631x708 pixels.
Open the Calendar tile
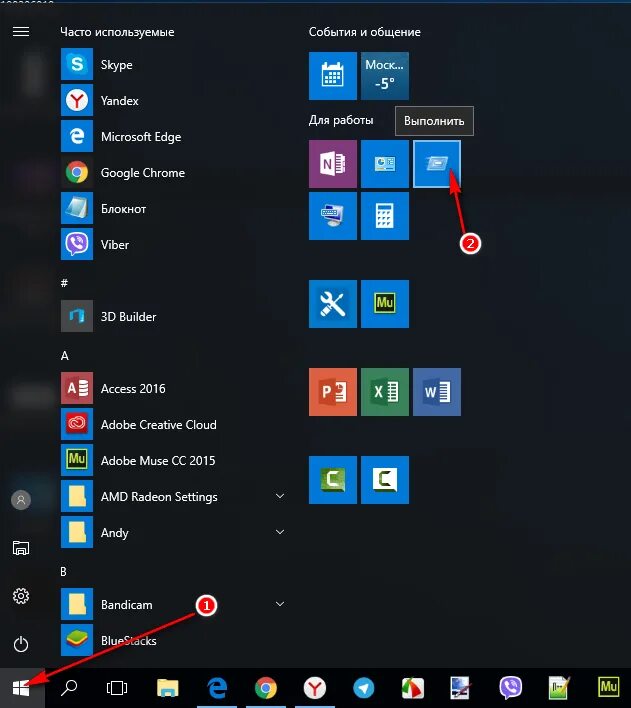click(x=333, y=76)
